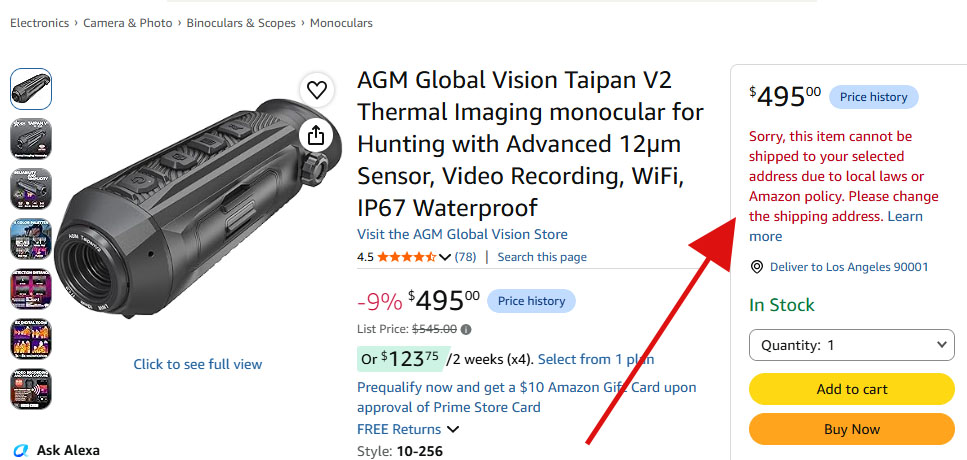
Task: Click the main product image
Action: pos(197,208)
